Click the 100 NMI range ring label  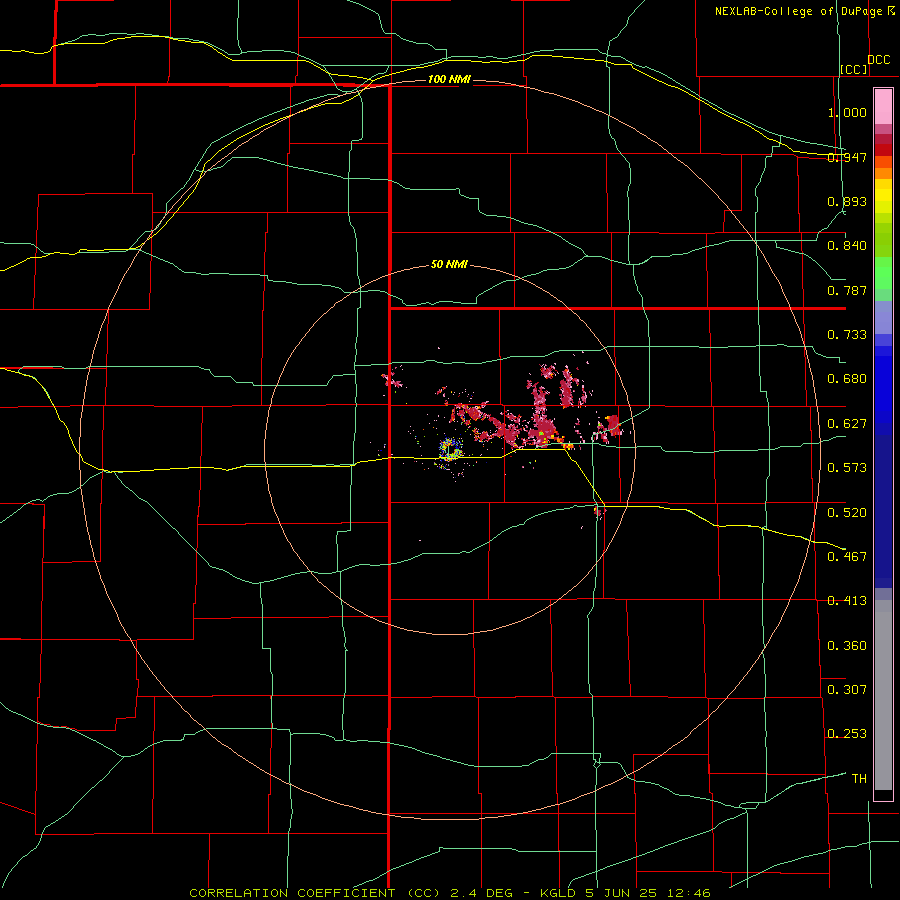449,79
